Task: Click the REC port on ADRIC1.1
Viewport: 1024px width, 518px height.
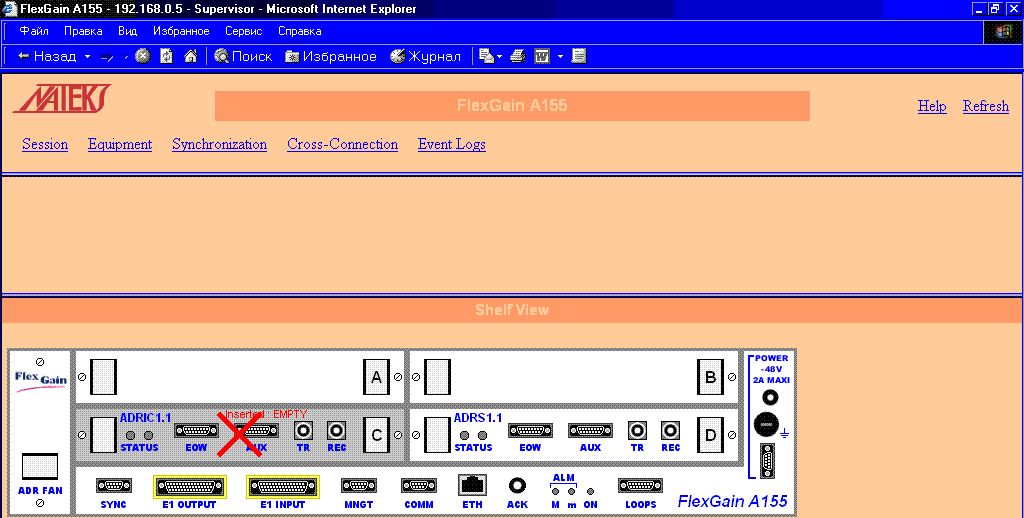Action: (x=336, y=430)
